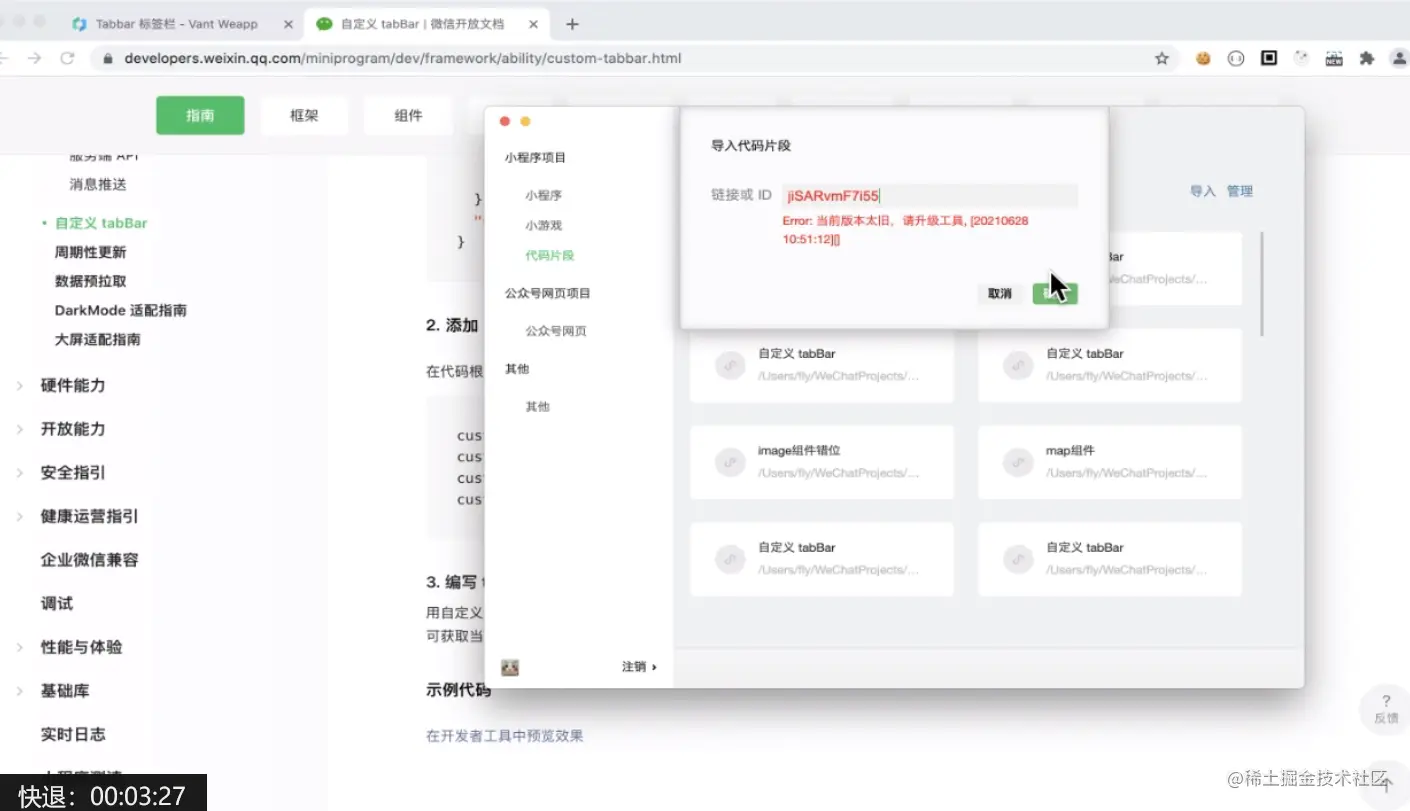This screenshot has height=811, width=1410.
Task: Click 注销 to log out
Action: 638,667
